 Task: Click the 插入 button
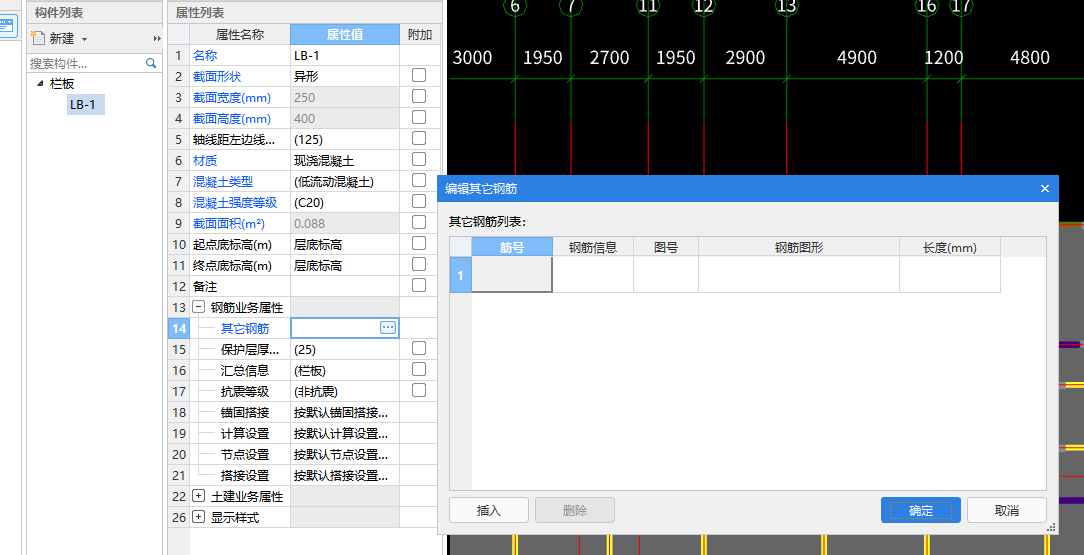point(489,510)
